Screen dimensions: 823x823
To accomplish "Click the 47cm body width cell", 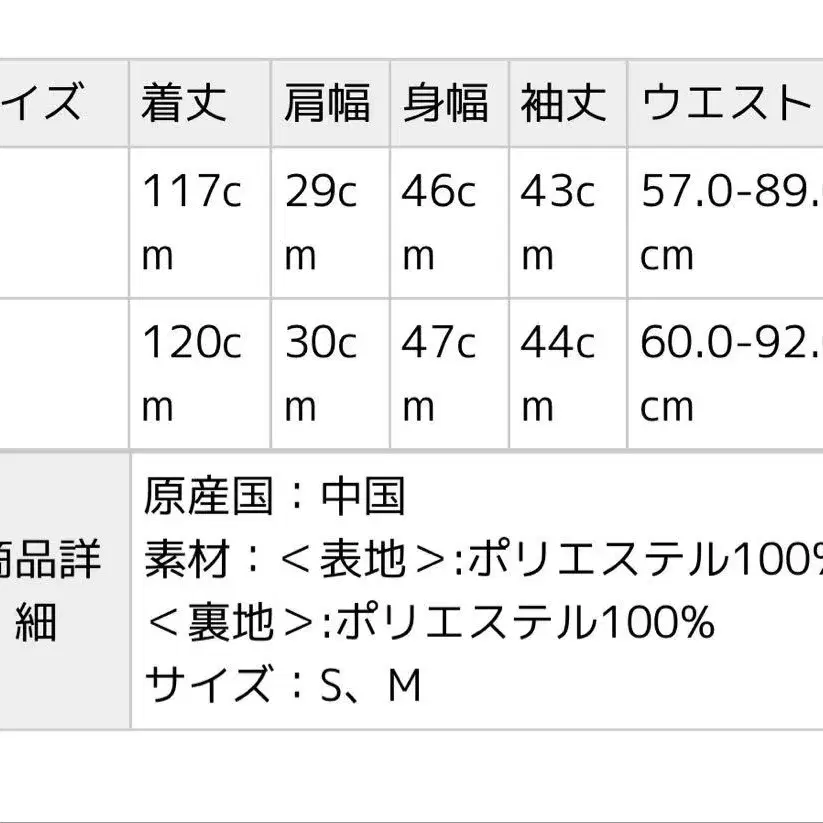I will (x=440, y=373).
